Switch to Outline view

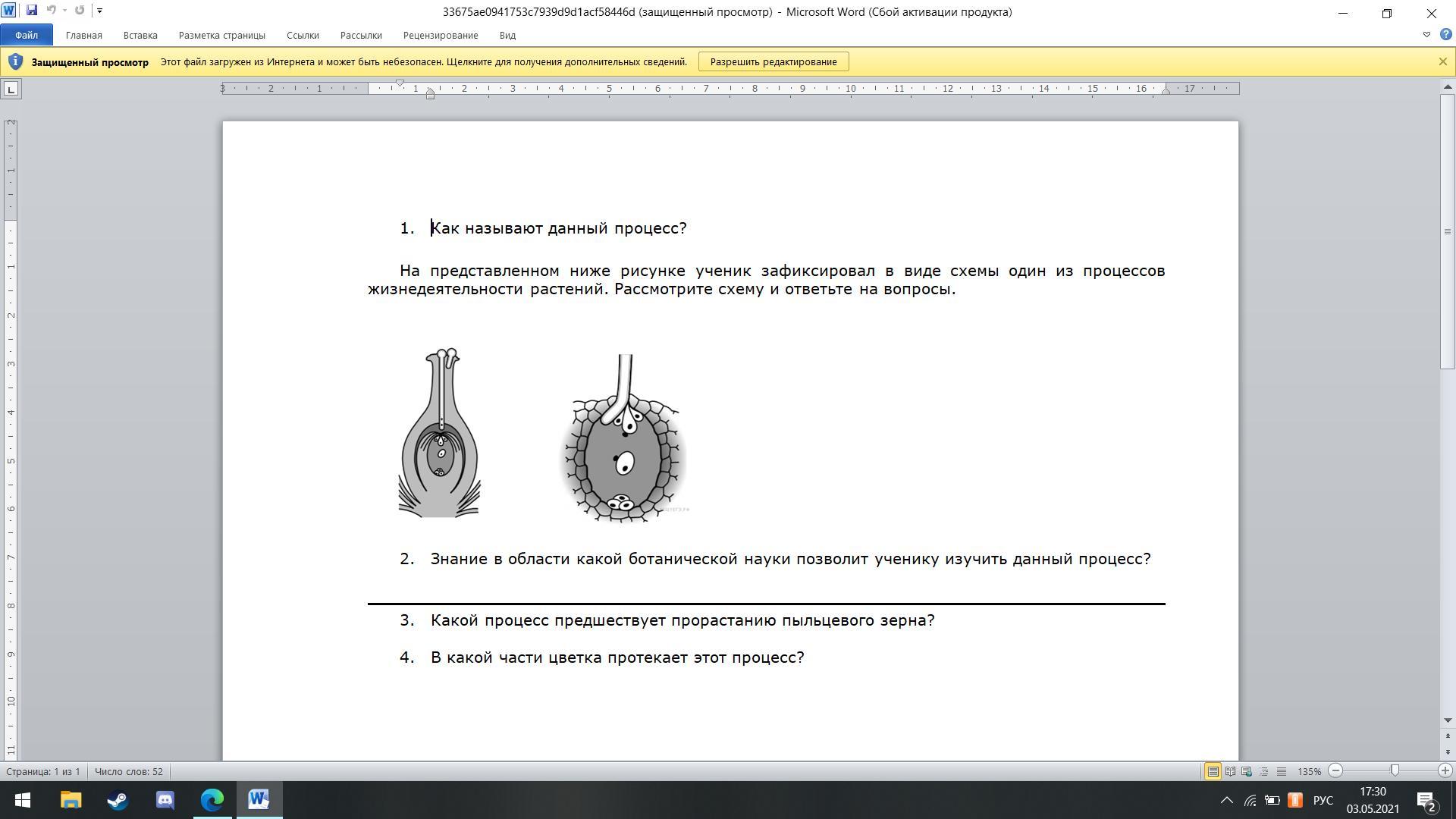1264,771
